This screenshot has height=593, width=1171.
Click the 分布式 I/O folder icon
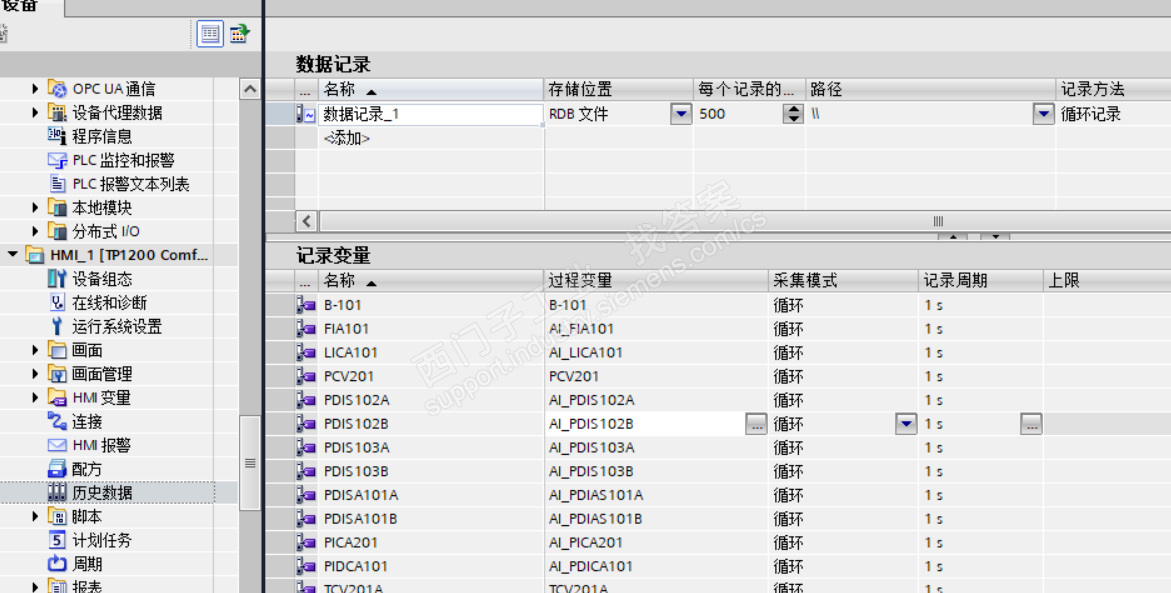click(x=58, y=232)
